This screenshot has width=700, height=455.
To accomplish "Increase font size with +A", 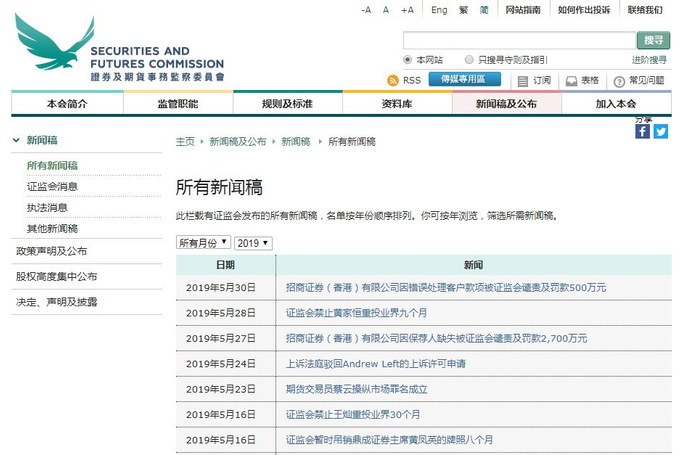I will click(407, 10).
